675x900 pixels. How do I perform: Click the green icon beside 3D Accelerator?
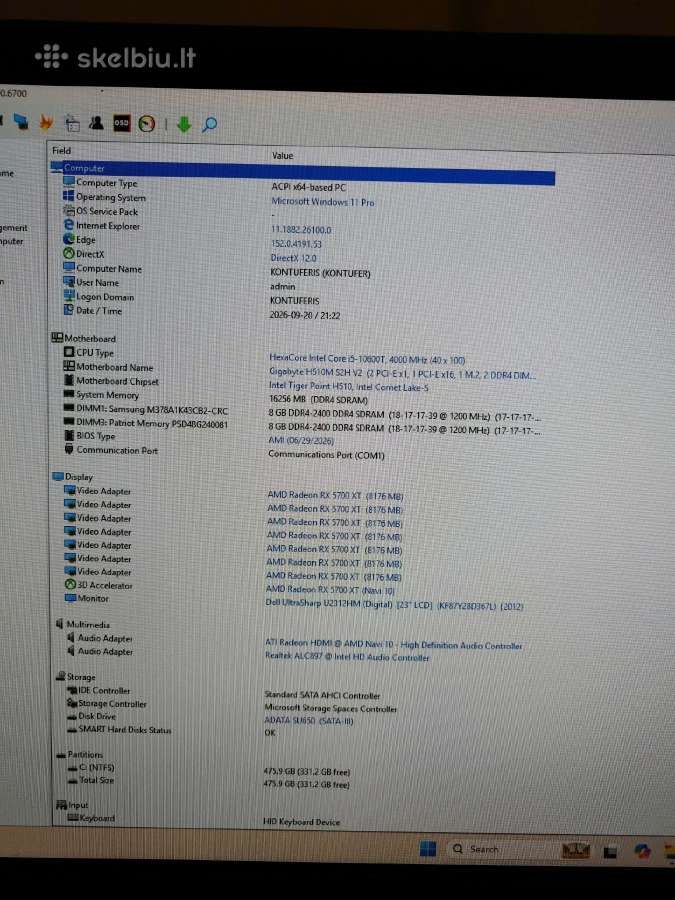tap(71, 584)
